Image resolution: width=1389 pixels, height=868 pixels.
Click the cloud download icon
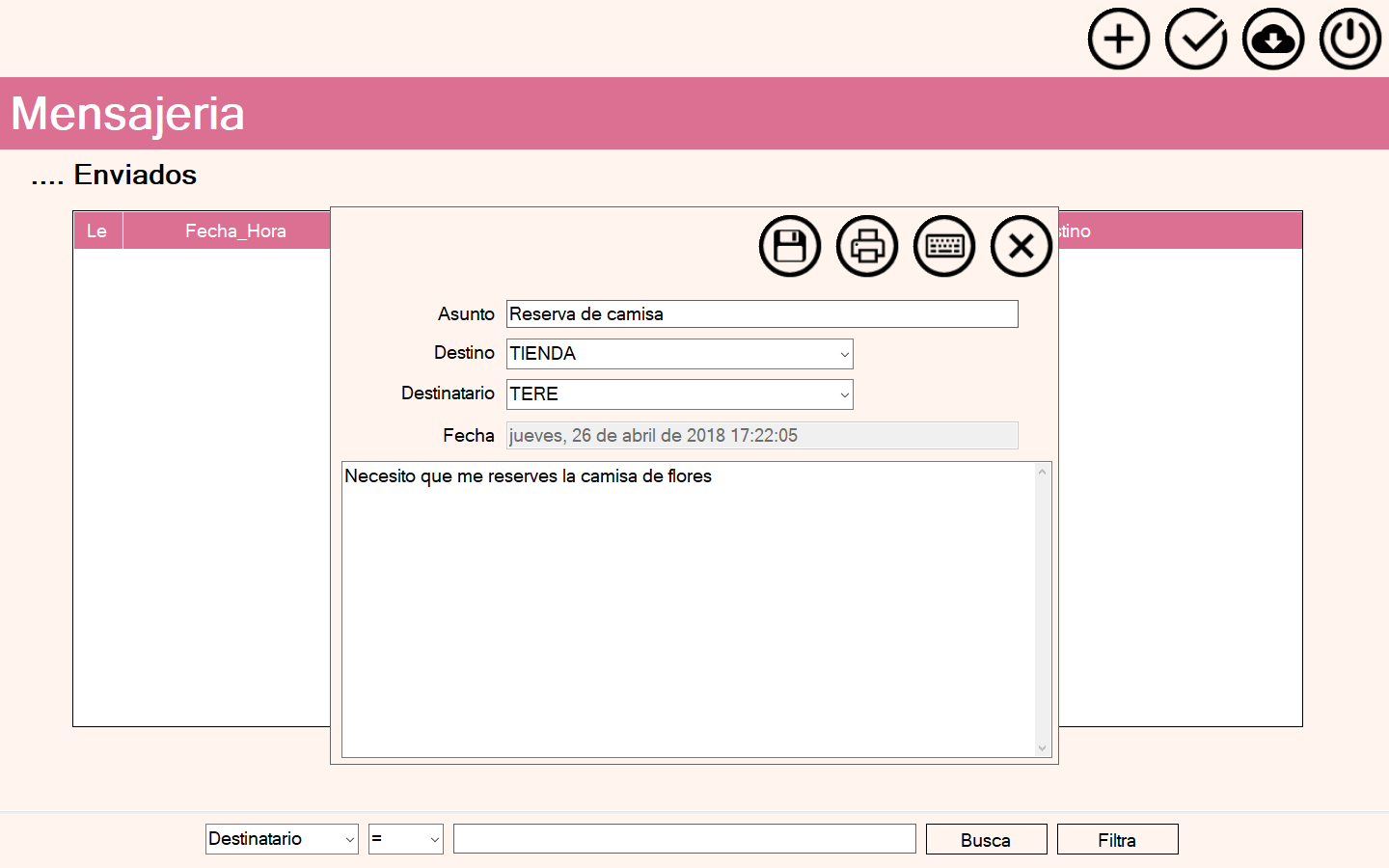(x=1272, y=40)
